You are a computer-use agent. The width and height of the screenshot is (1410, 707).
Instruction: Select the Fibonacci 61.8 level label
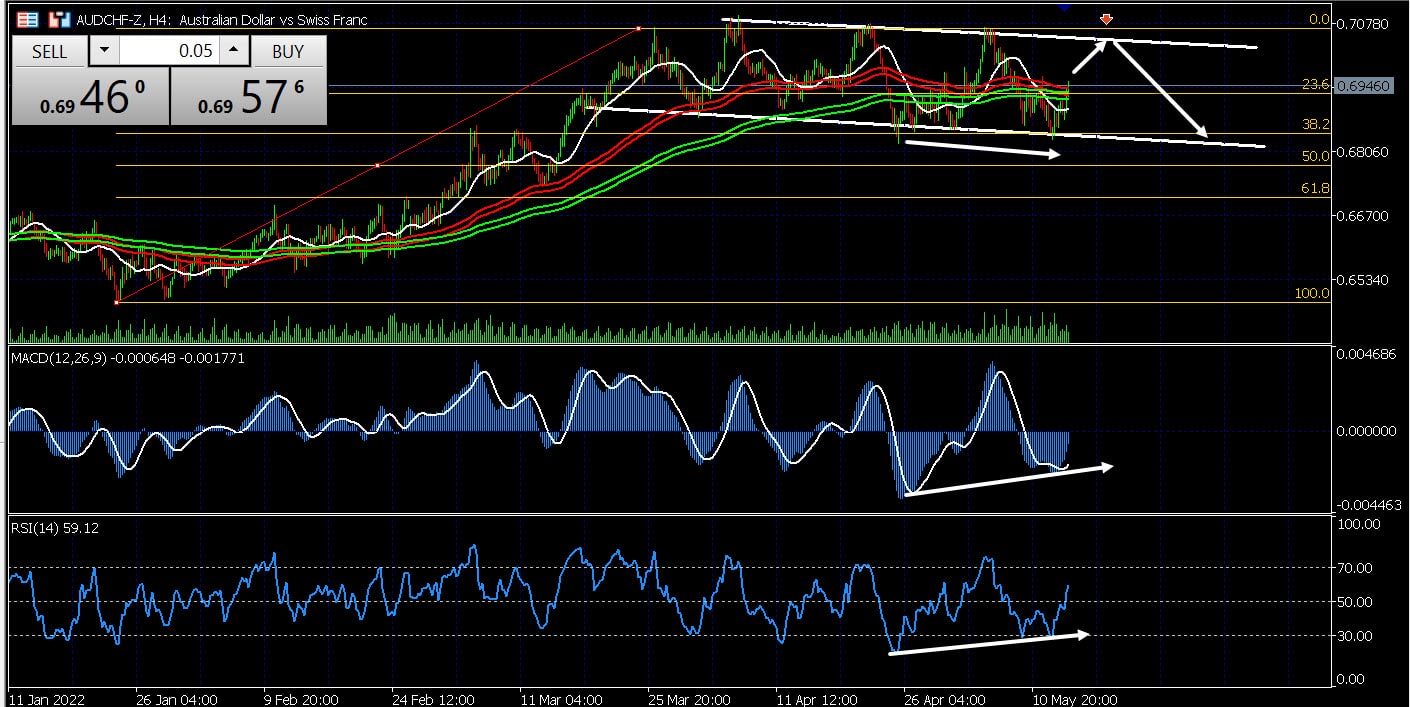(1314, 188)
